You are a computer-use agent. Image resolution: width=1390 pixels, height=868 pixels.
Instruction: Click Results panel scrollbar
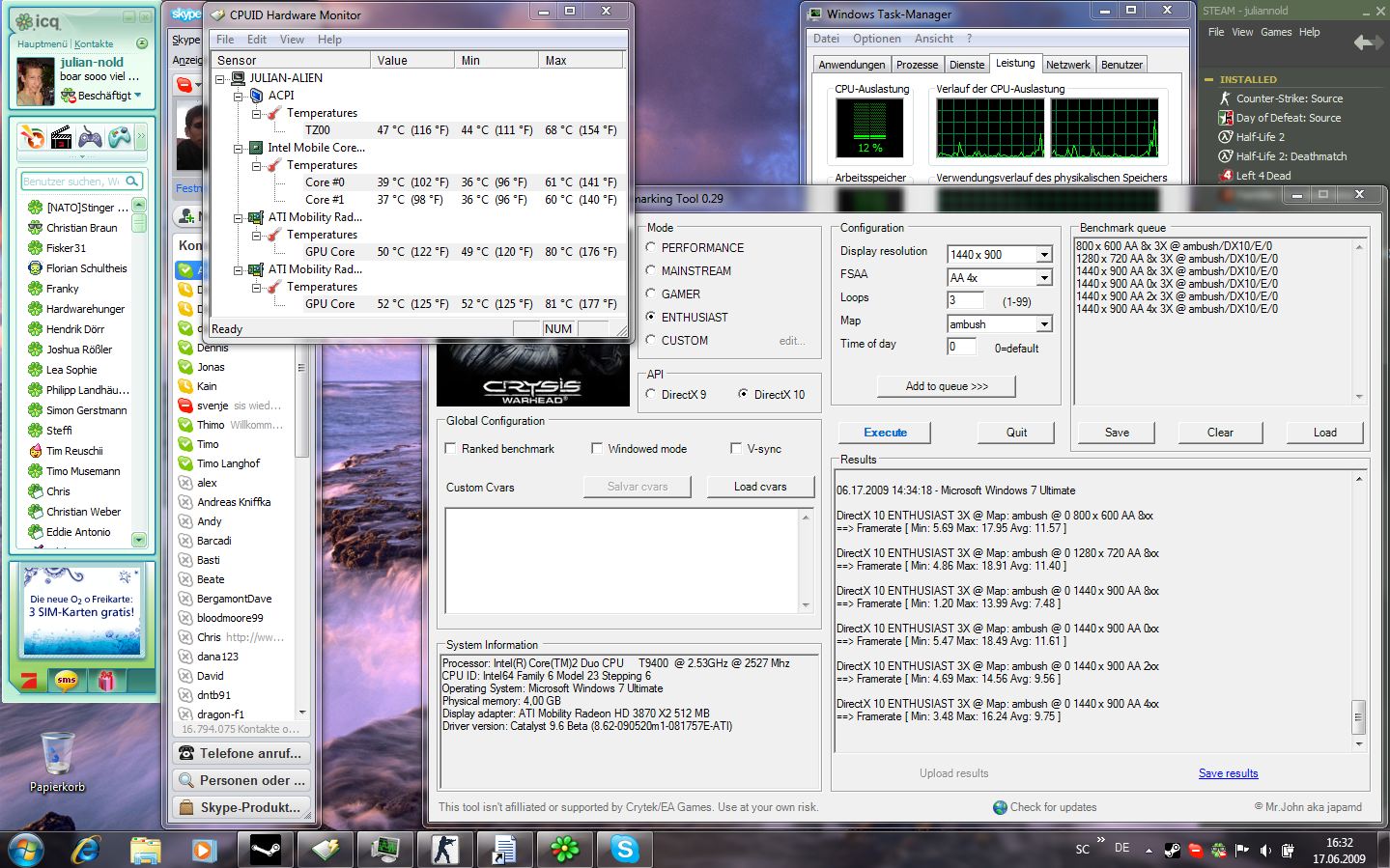point(1358,612)
